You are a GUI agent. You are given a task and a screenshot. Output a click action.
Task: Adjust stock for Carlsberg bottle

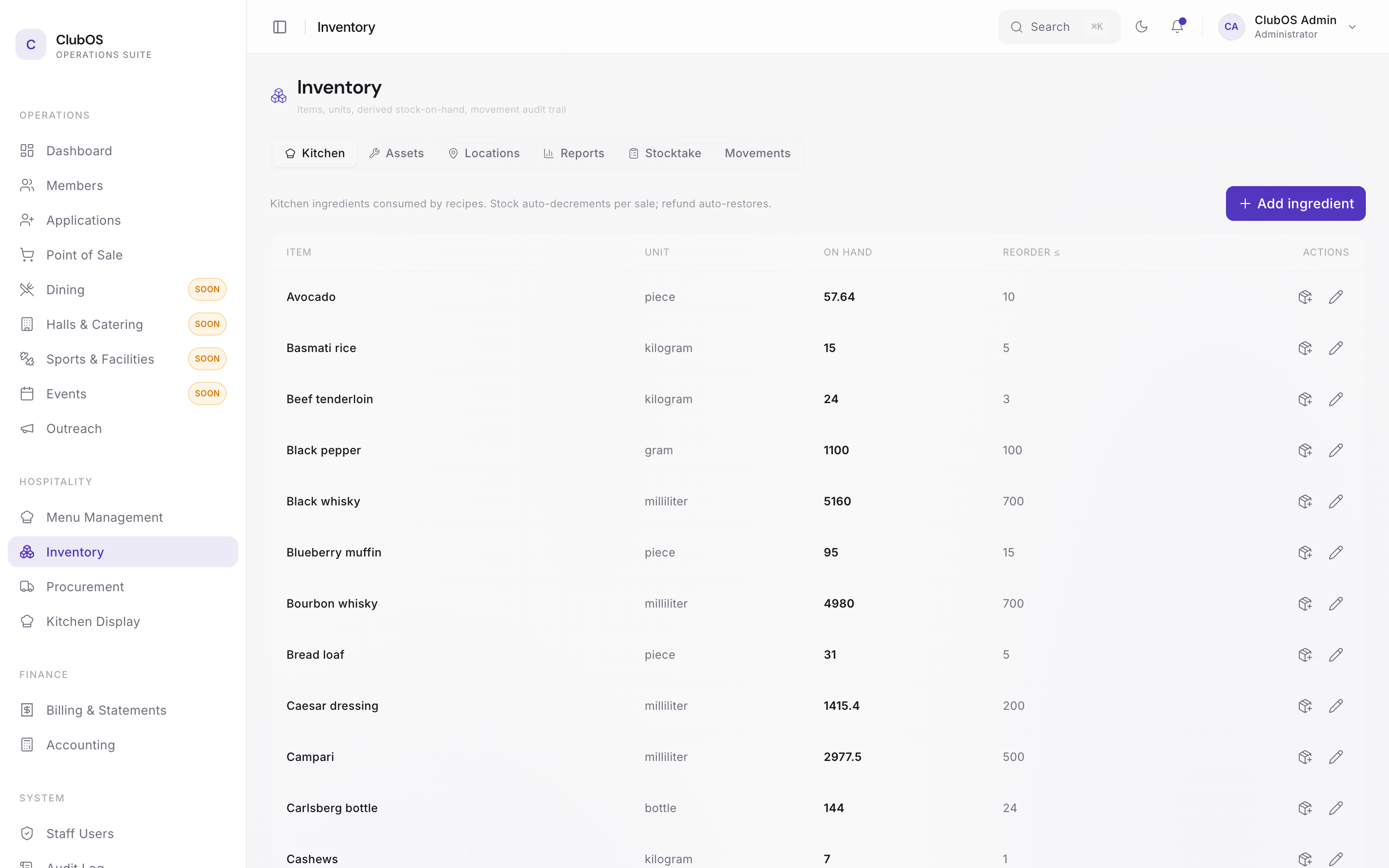tap(1305, 808)
